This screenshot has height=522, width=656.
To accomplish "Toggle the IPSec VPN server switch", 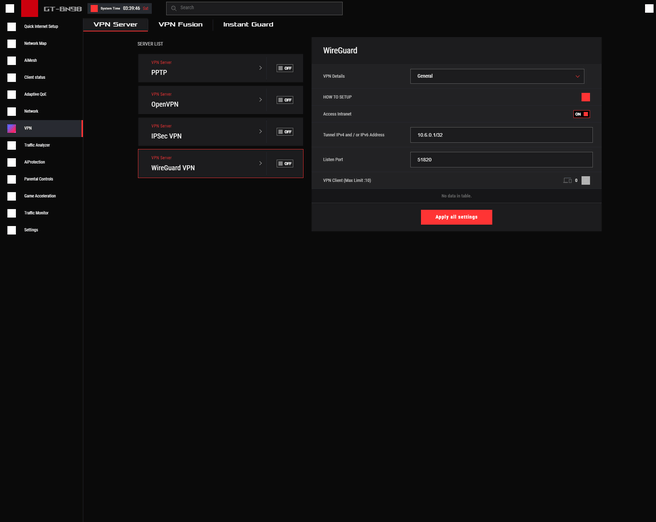I will (x=284, y=132).
